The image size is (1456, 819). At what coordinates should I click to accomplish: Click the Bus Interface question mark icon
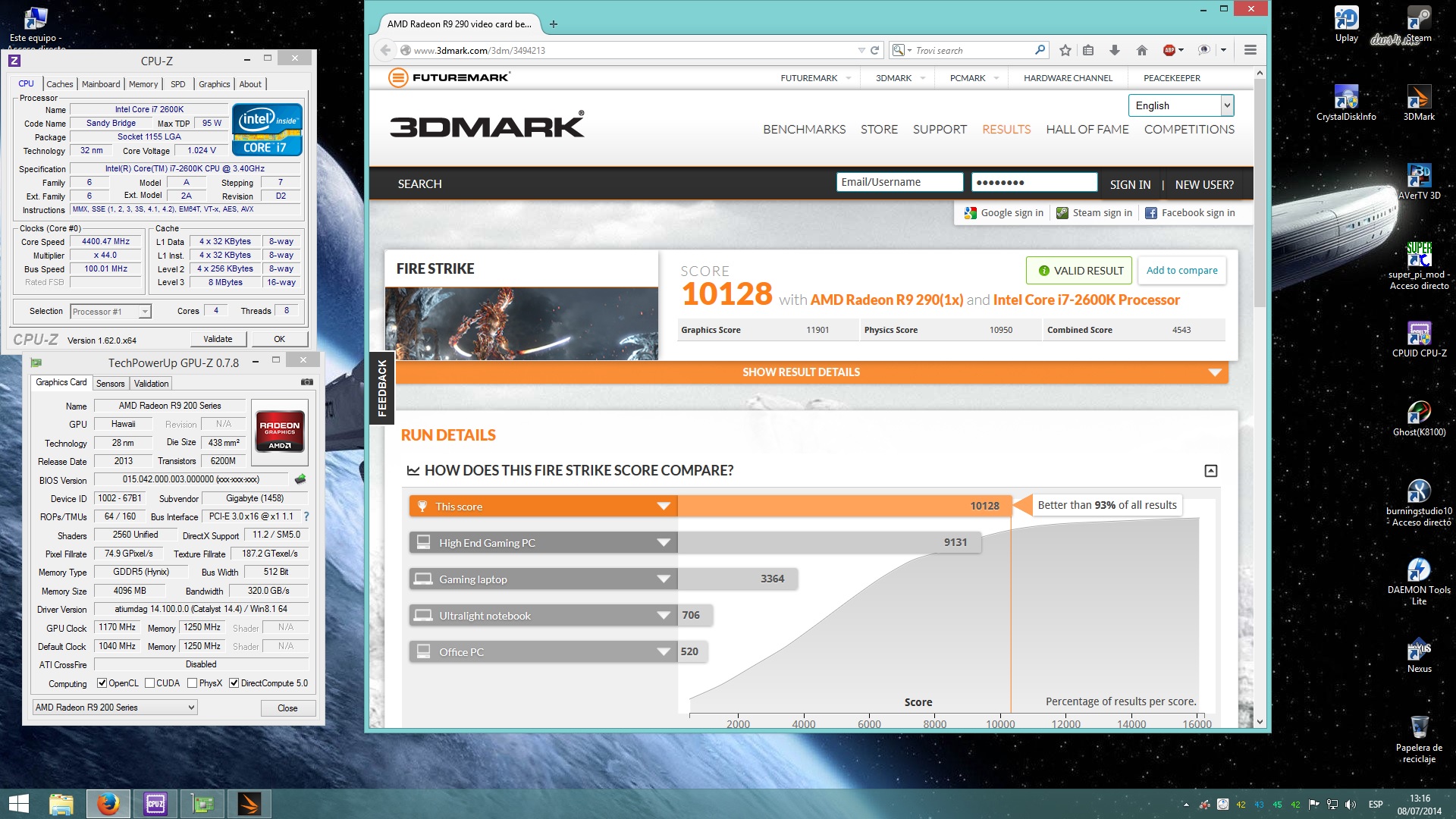(306, 516)
